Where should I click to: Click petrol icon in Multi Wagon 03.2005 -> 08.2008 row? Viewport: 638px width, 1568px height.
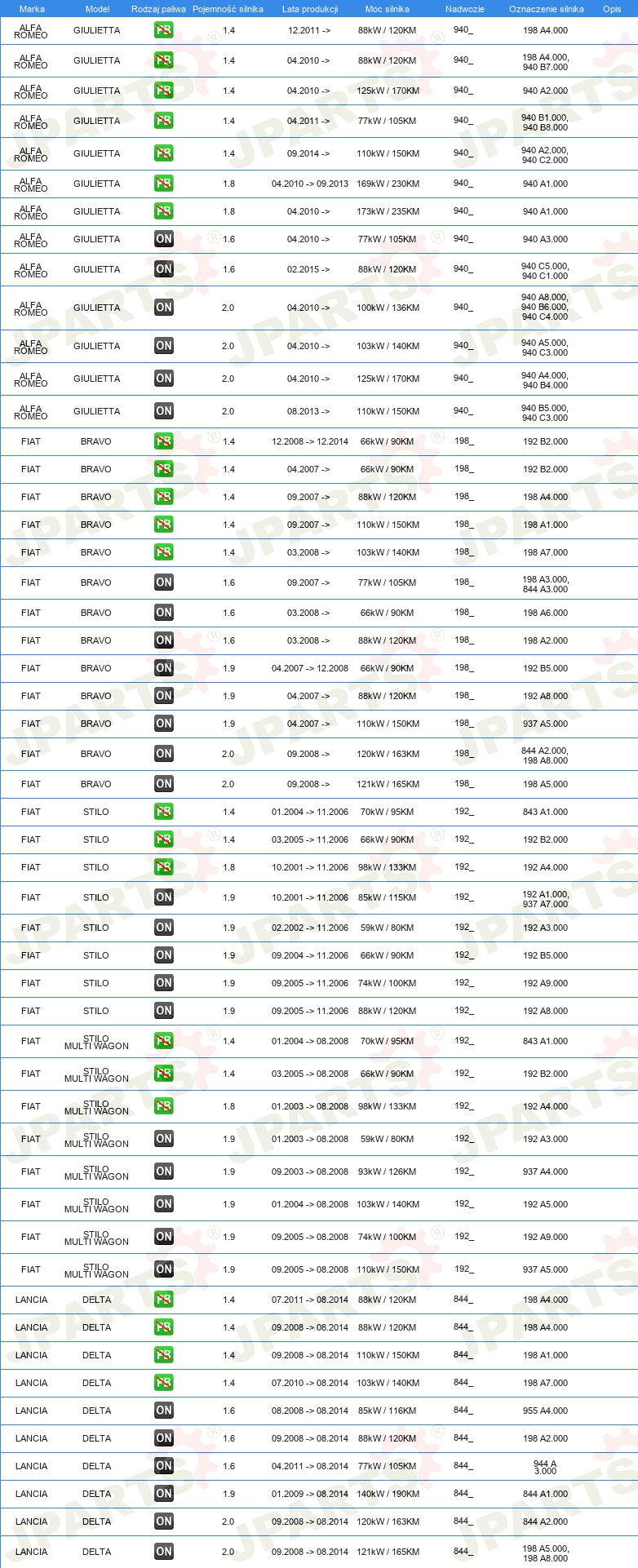click(x=164, y=1074)
